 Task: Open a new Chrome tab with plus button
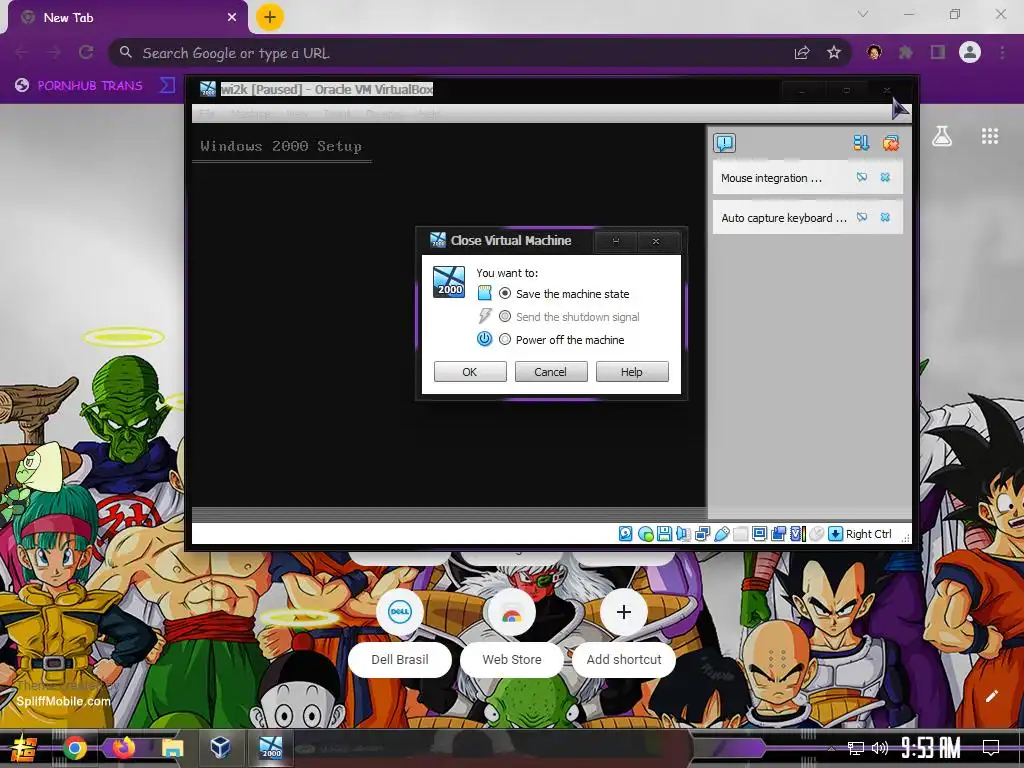270,17
